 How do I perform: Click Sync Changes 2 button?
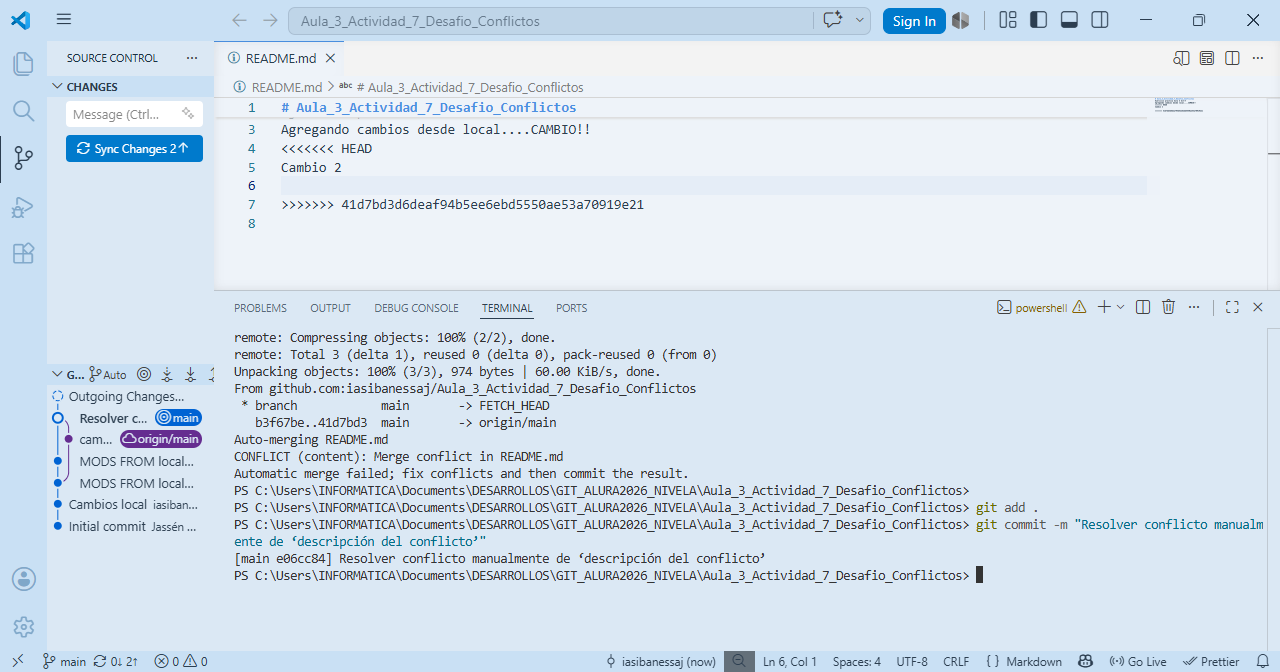[134, 148]
